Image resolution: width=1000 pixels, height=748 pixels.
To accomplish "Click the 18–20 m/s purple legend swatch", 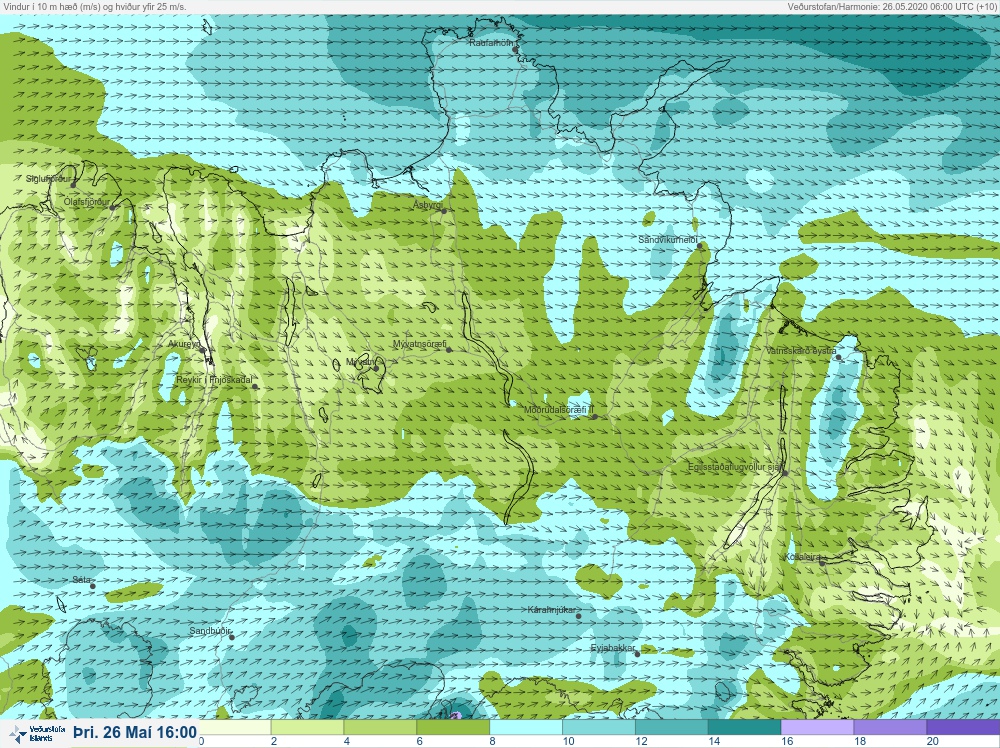I will click(x=890, y=727).
